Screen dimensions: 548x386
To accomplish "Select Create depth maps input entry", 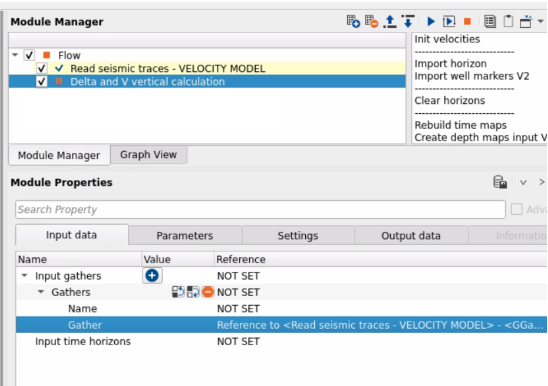I will coord(481,137).
